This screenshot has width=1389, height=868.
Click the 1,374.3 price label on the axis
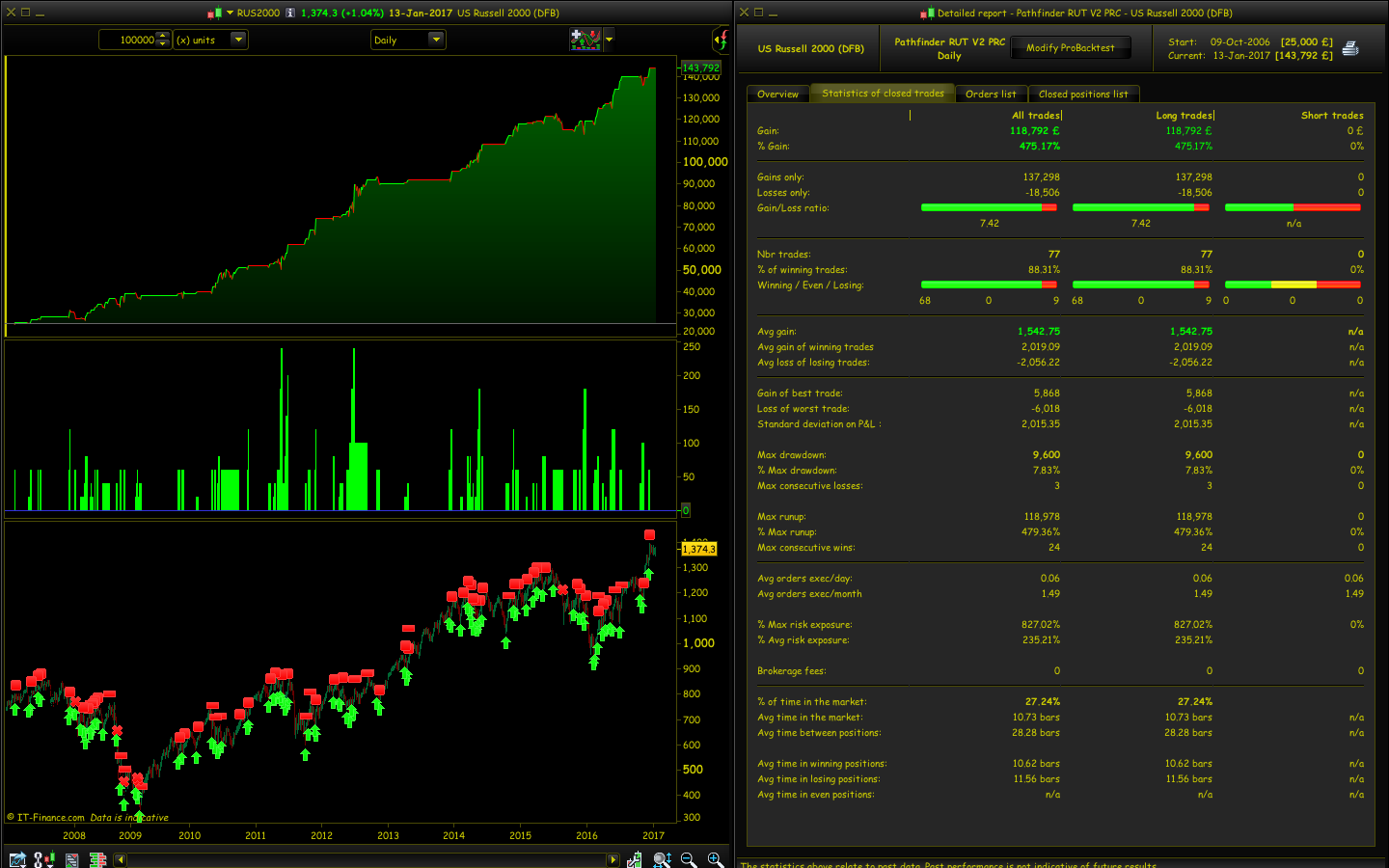point(699,549)
